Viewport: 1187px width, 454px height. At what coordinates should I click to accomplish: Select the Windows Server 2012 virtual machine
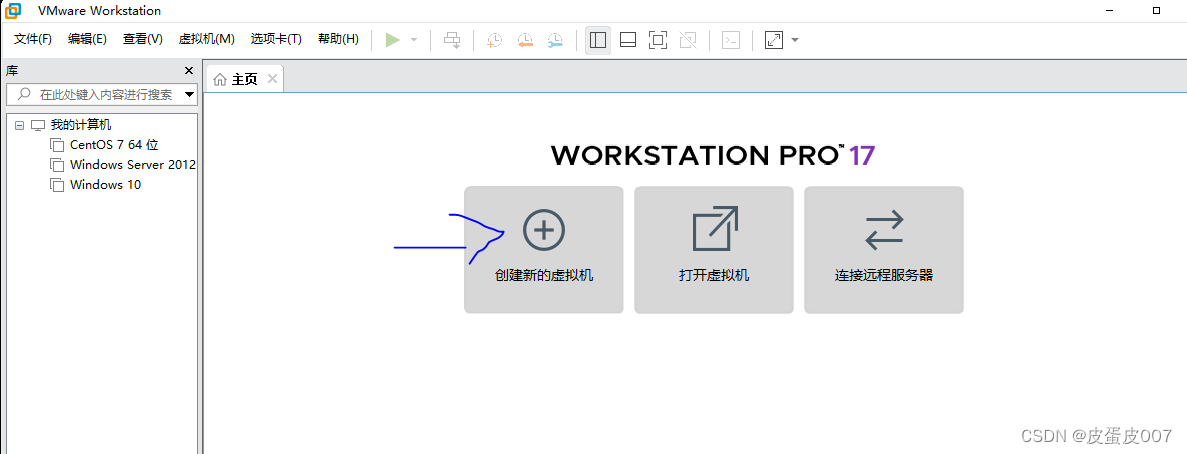coord(132,164)
